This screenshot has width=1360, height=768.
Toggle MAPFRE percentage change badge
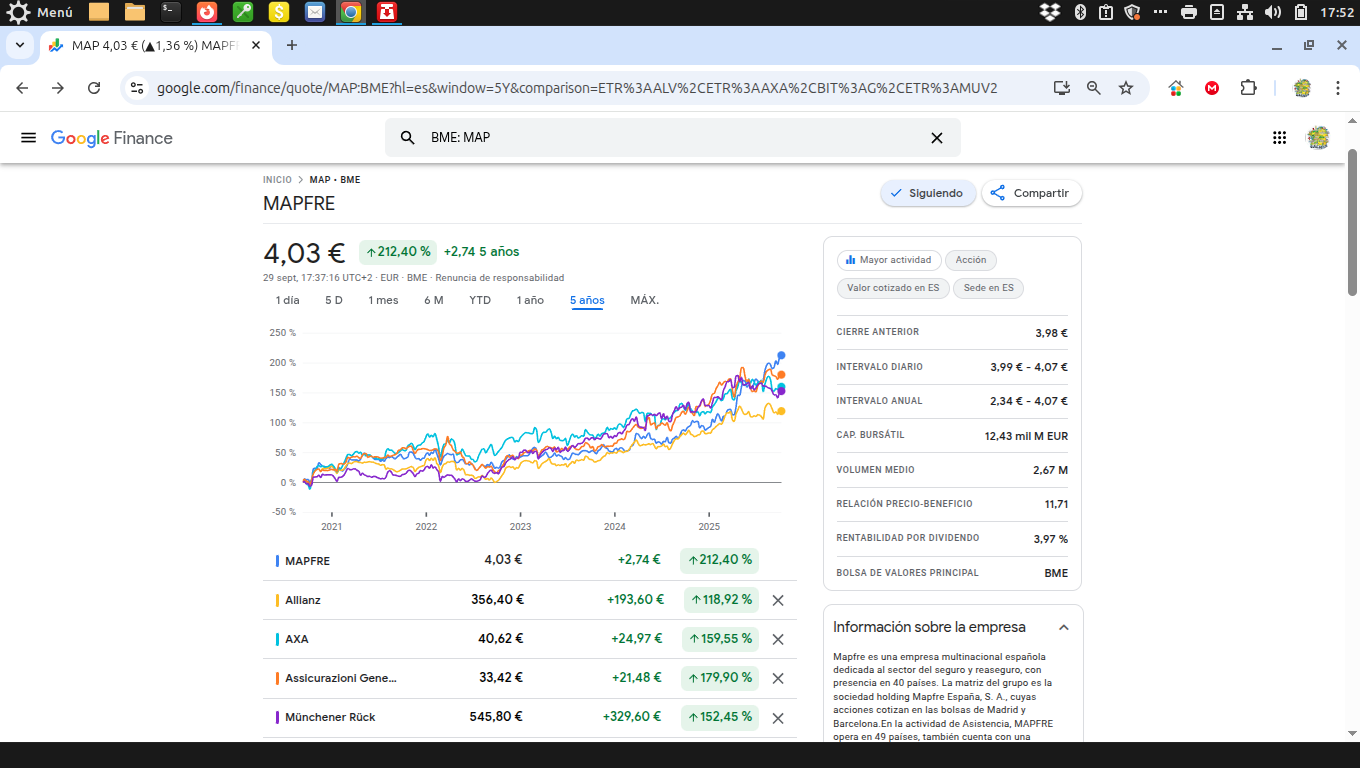coord(719,560)
